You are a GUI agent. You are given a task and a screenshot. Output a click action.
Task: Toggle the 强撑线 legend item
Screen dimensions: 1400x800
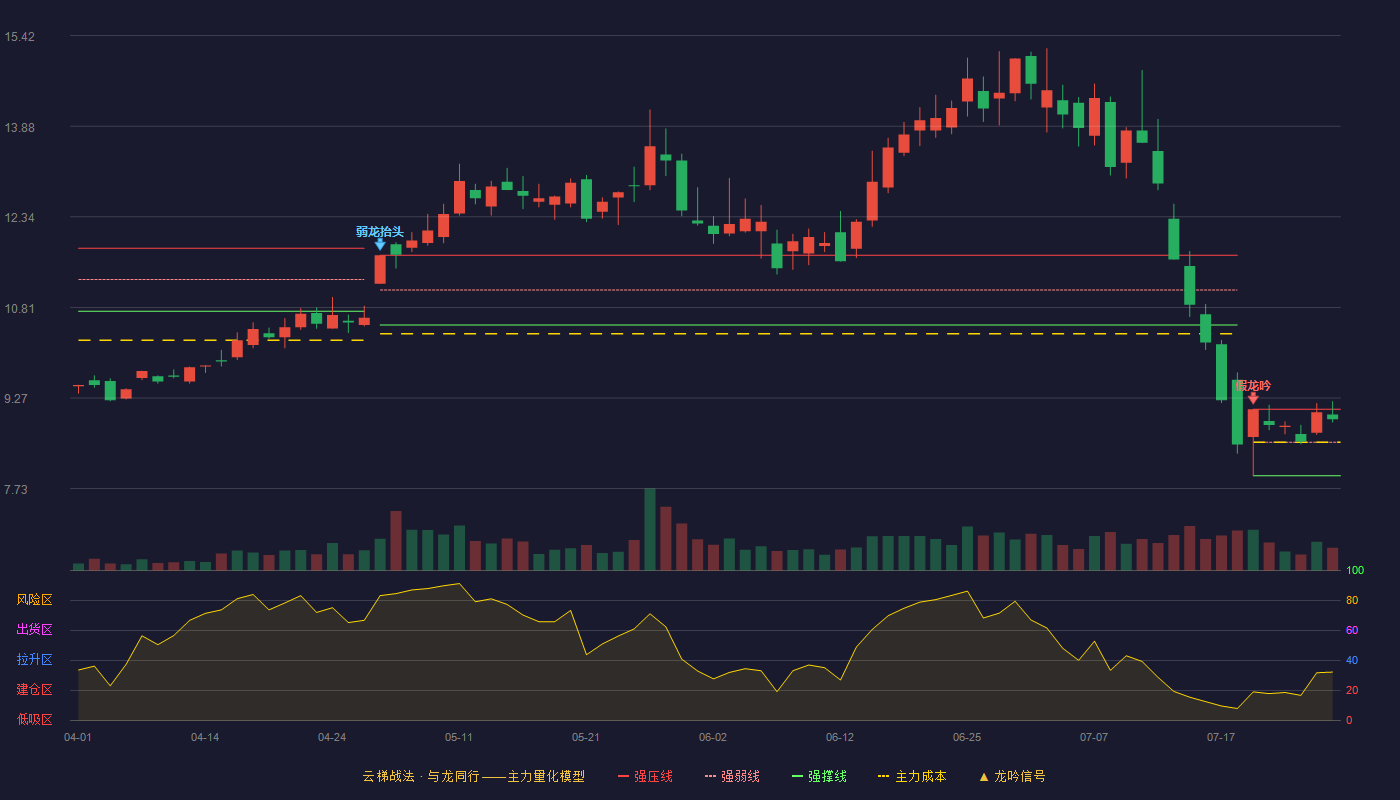[x=819, y=776]
